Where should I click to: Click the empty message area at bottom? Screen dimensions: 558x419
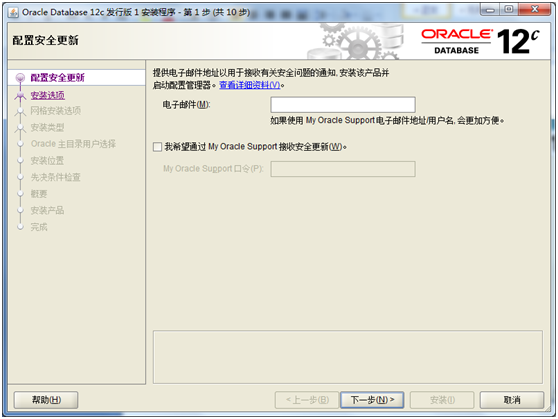tap(348, 357)
